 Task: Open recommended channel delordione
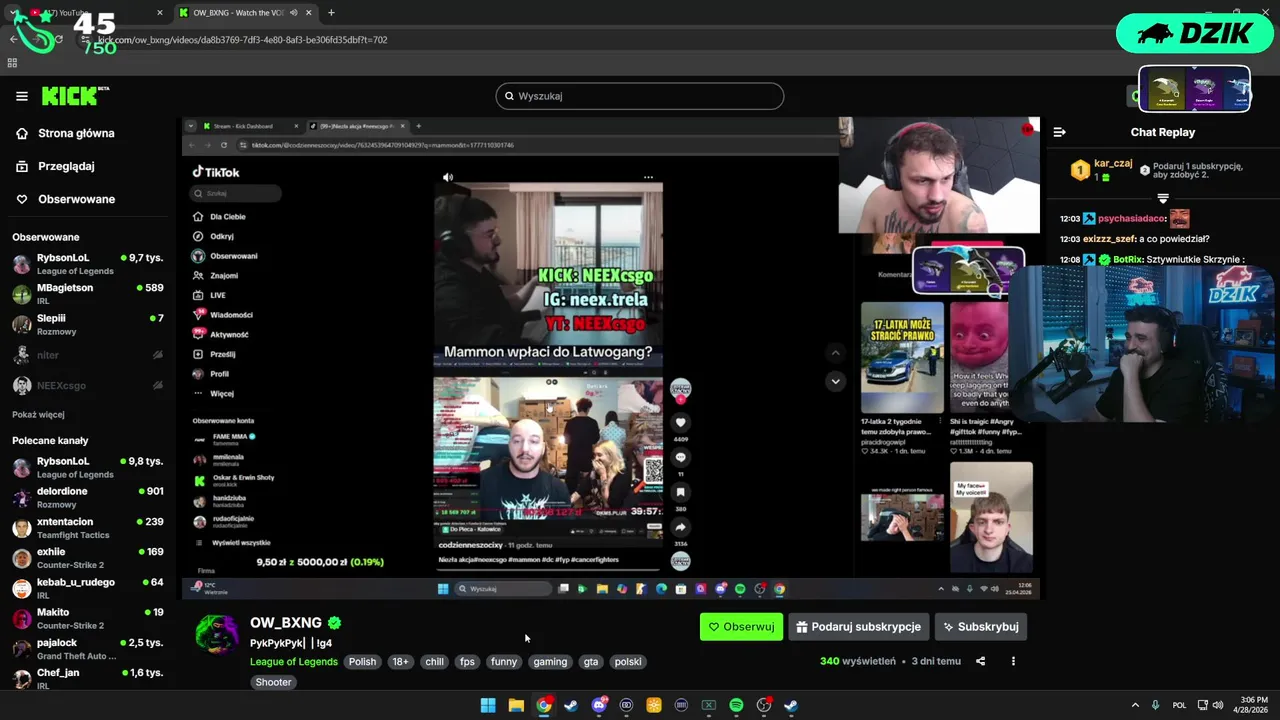[x=87, y=497]
